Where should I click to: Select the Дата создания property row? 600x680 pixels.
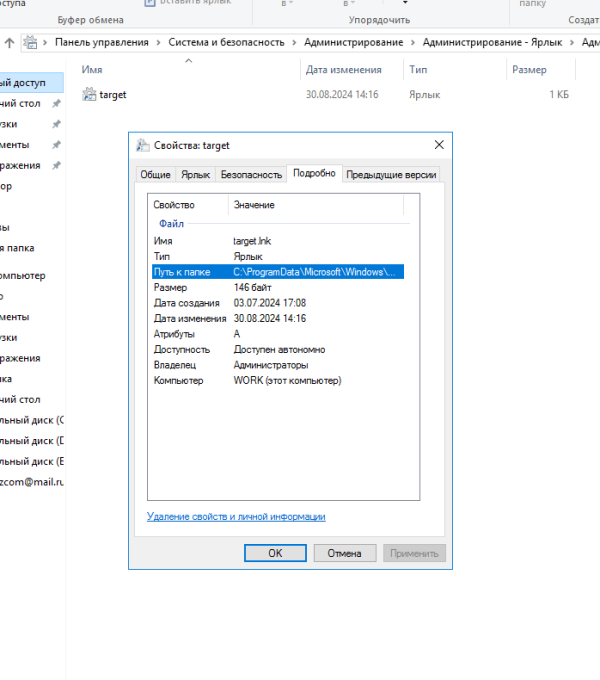pyautogui.click(x=278, y=303)
